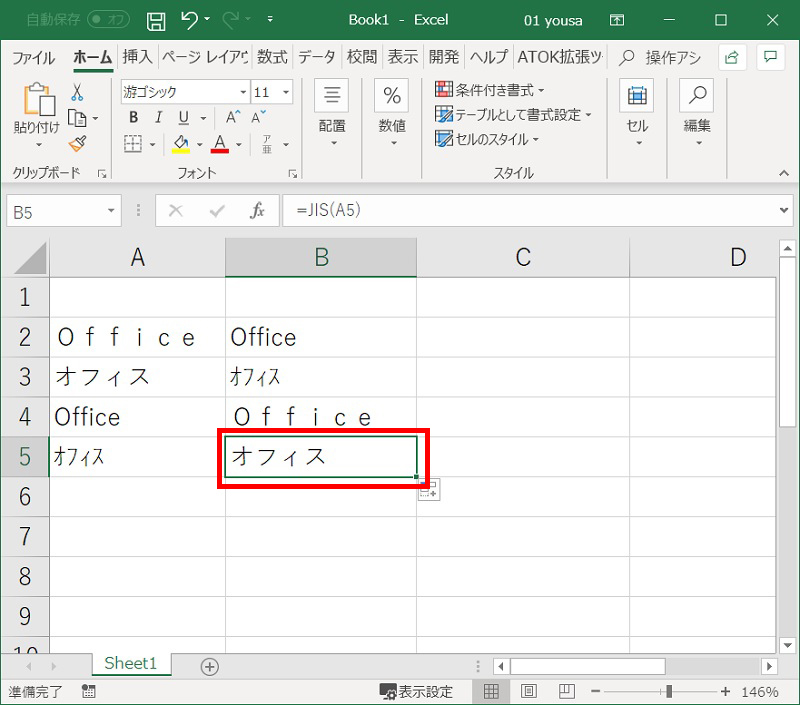Viewport: 800px width, 705px height.
Task: Open the フォント dialog launcher
Action: 293,174
